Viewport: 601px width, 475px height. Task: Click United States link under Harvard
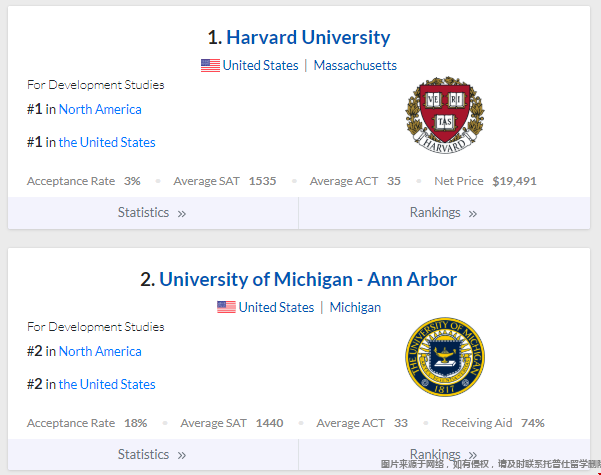click(x=260, y=66)
